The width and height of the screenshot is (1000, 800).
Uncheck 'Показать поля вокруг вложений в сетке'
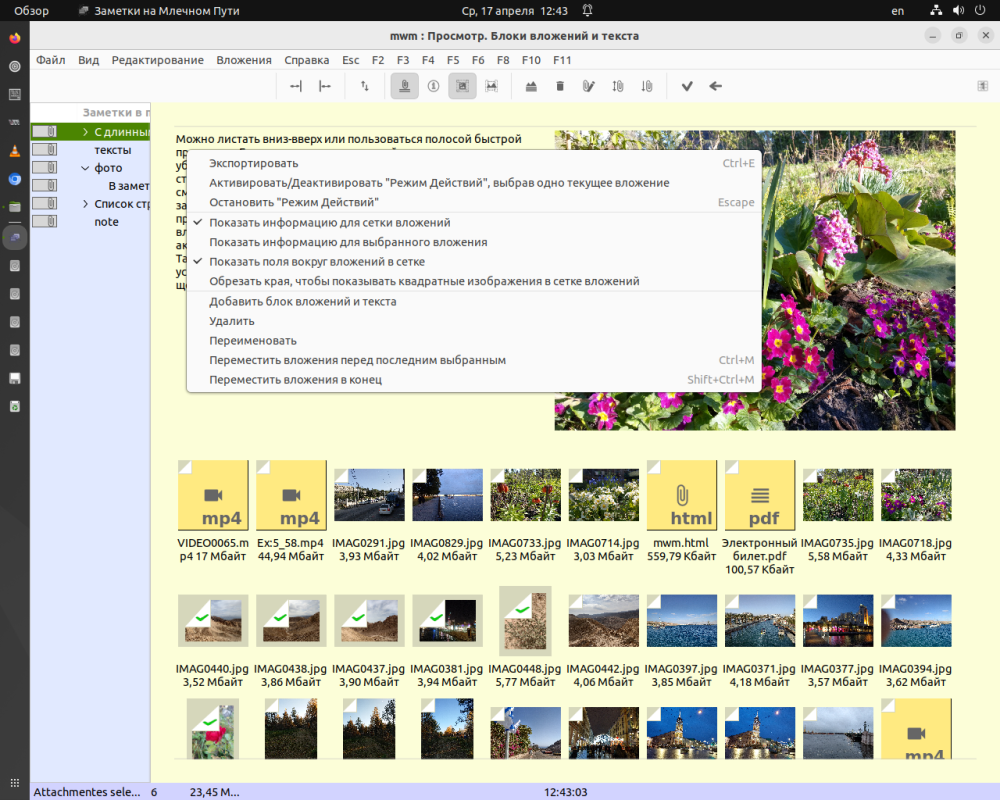[316, 262]
